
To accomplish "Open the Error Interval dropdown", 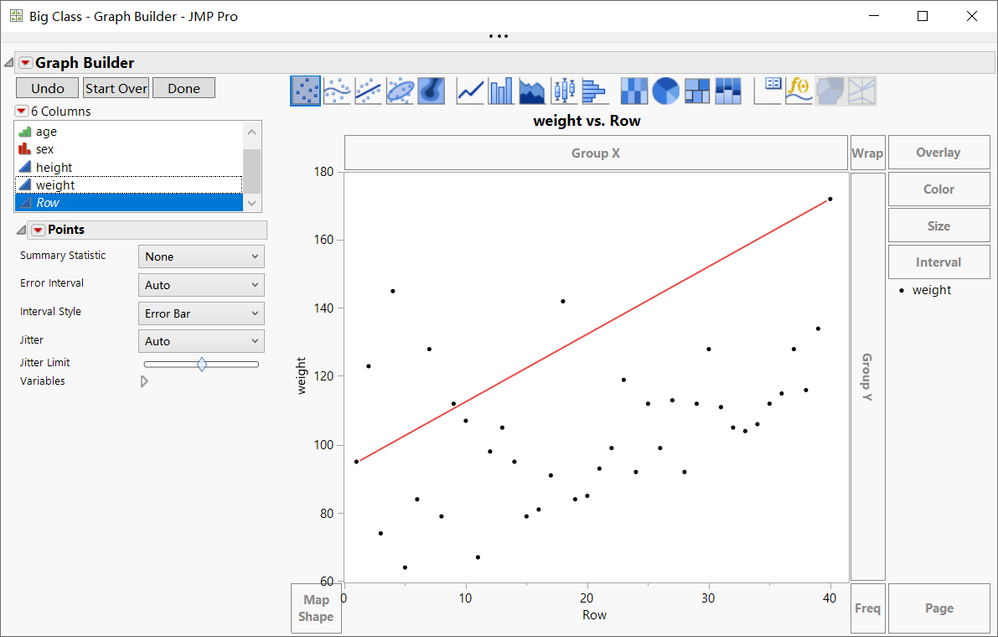I will pos(201,285).
